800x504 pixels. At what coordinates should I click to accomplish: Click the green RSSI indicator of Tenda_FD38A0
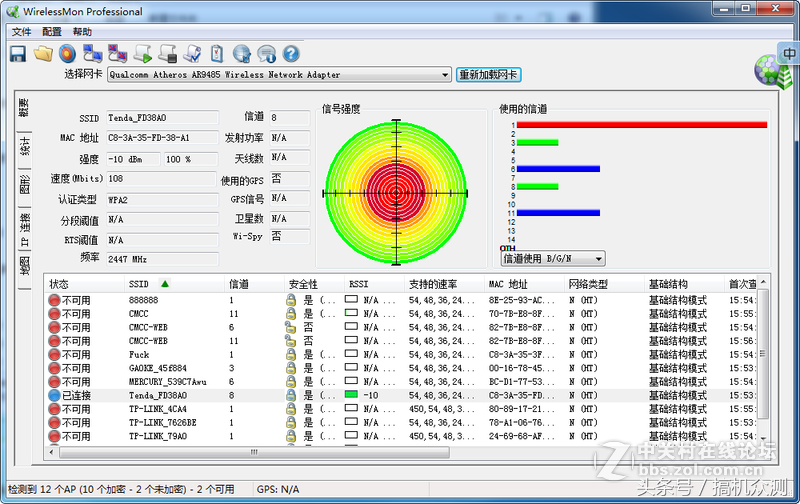coord(351,394)
